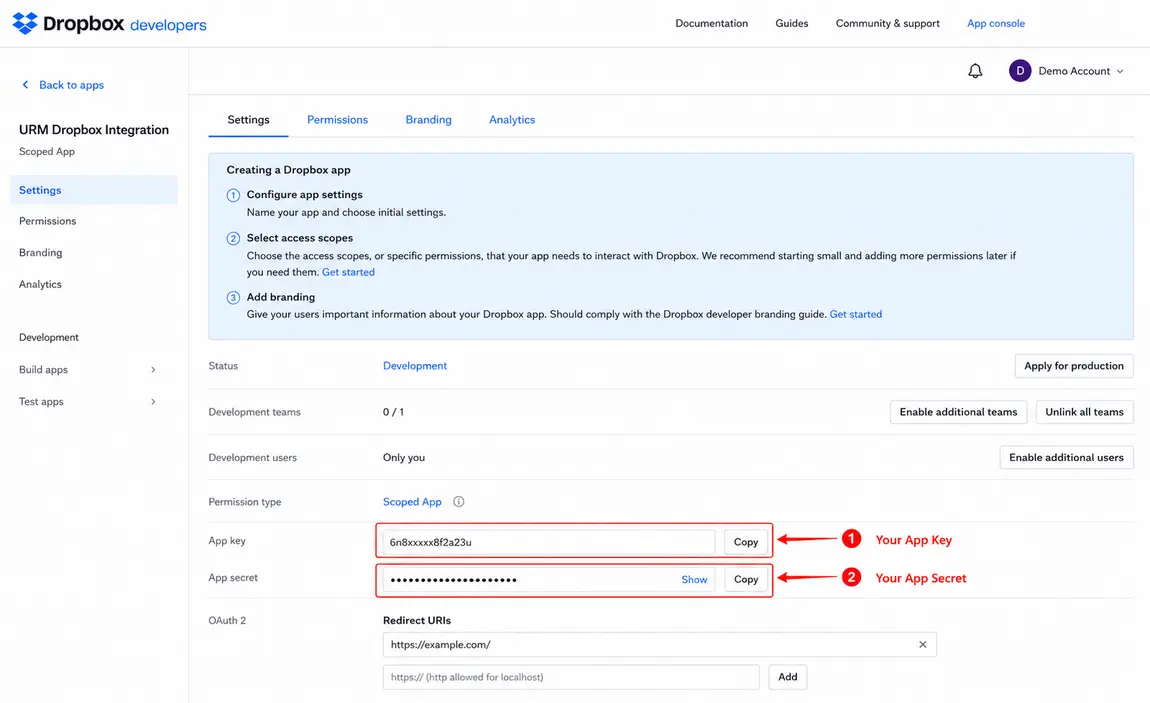Open Get started link for branding guide
The width and height of the screenshot is (1150, 703).
[x=856, y=314]
